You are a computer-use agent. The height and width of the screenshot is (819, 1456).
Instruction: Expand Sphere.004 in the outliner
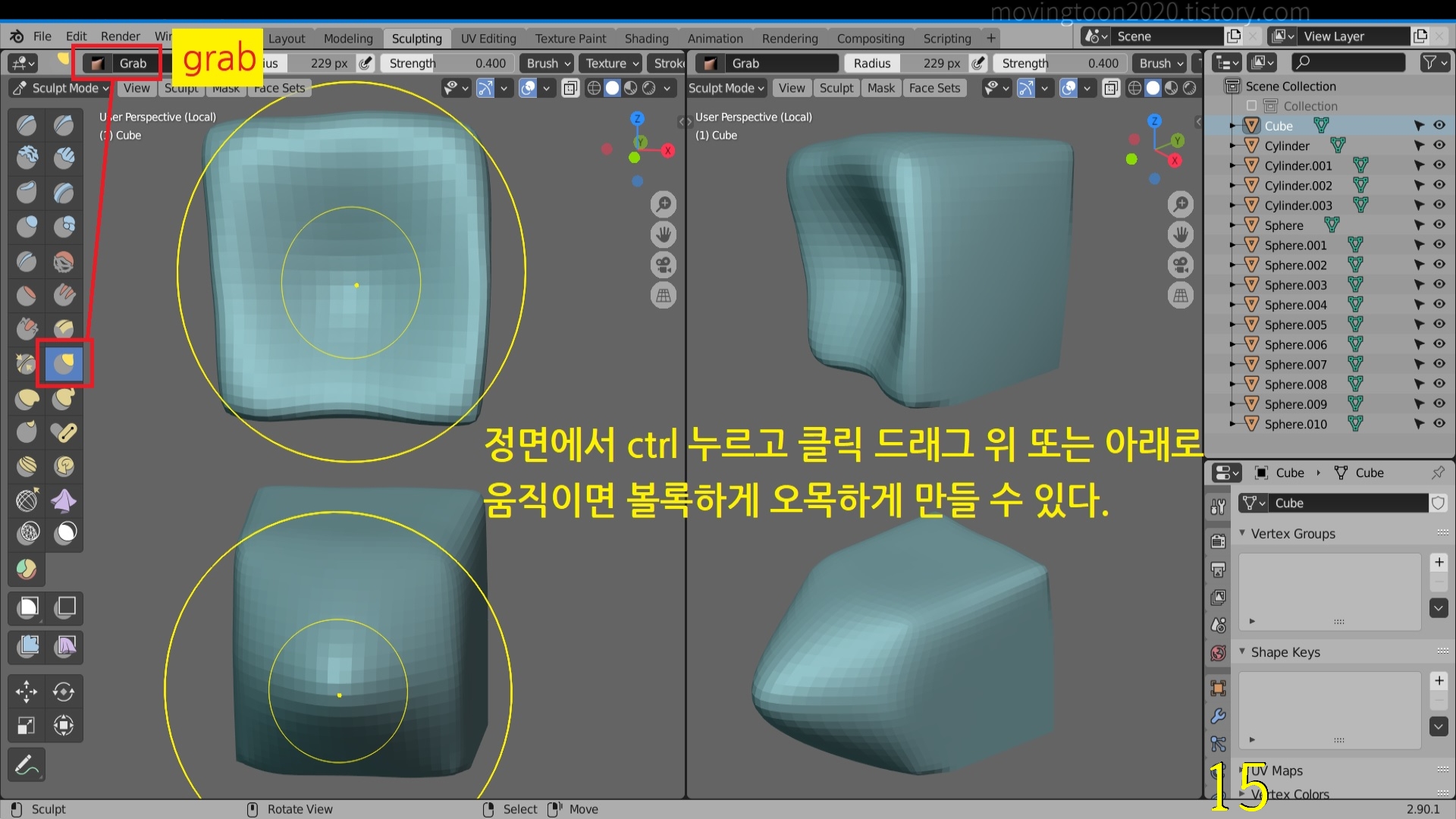1233,305
